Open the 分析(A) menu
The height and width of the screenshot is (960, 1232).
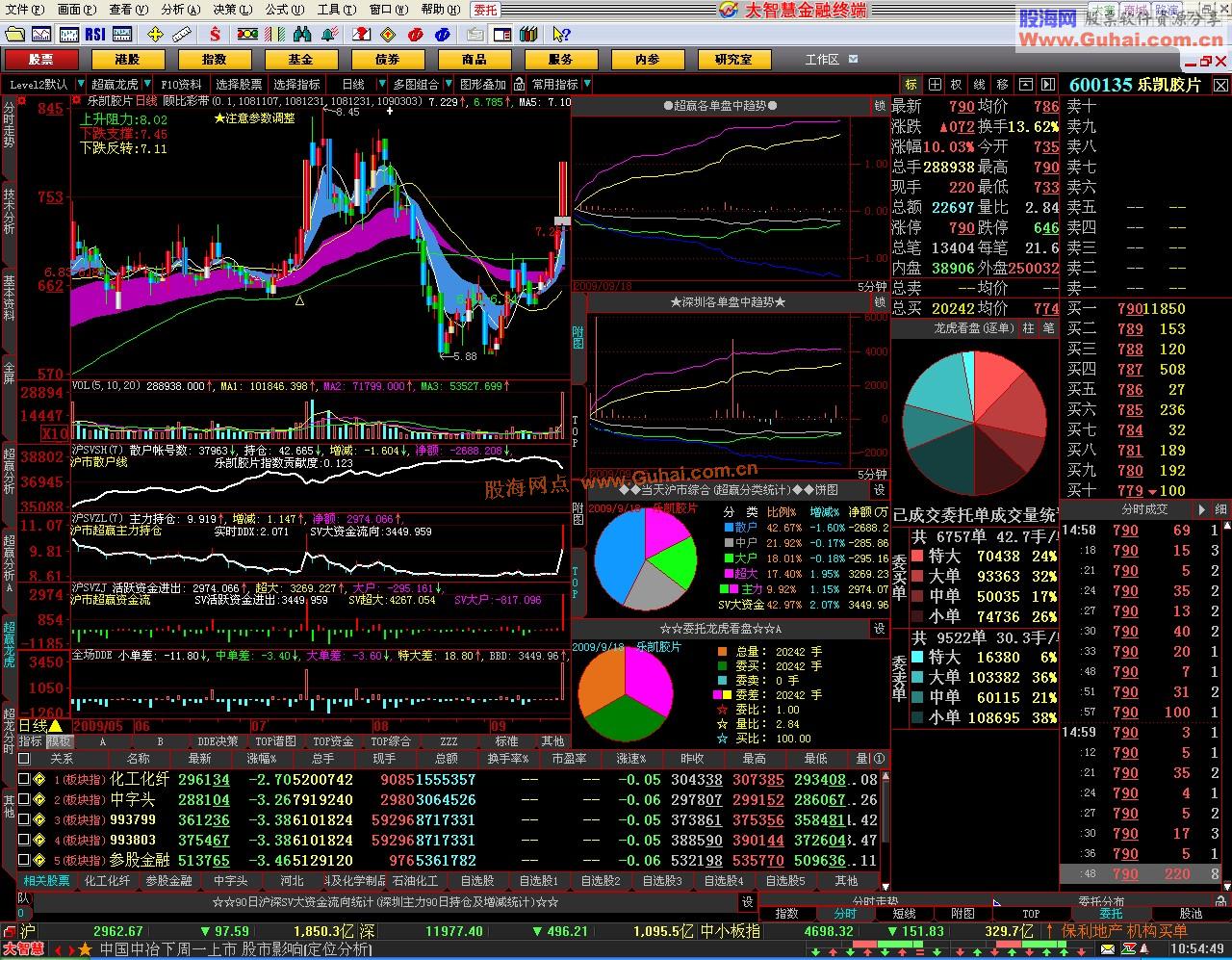(181, 10)
